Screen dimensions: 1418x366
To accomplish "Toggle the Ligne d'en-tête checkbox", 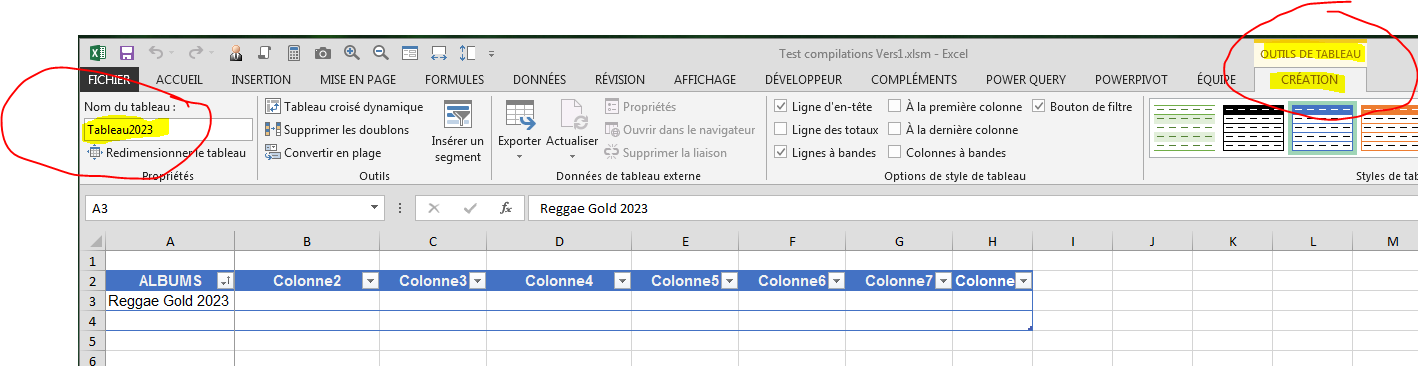I will [x=781, y=107].
